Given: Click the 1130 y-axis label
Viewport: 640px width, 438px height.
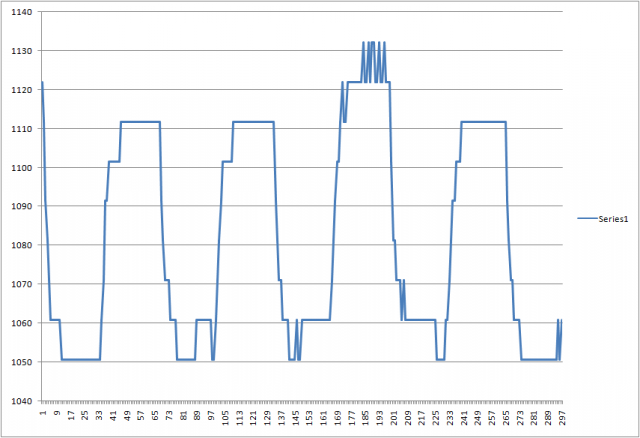Looking at the screenshot, I should click(x=21, y=51).
